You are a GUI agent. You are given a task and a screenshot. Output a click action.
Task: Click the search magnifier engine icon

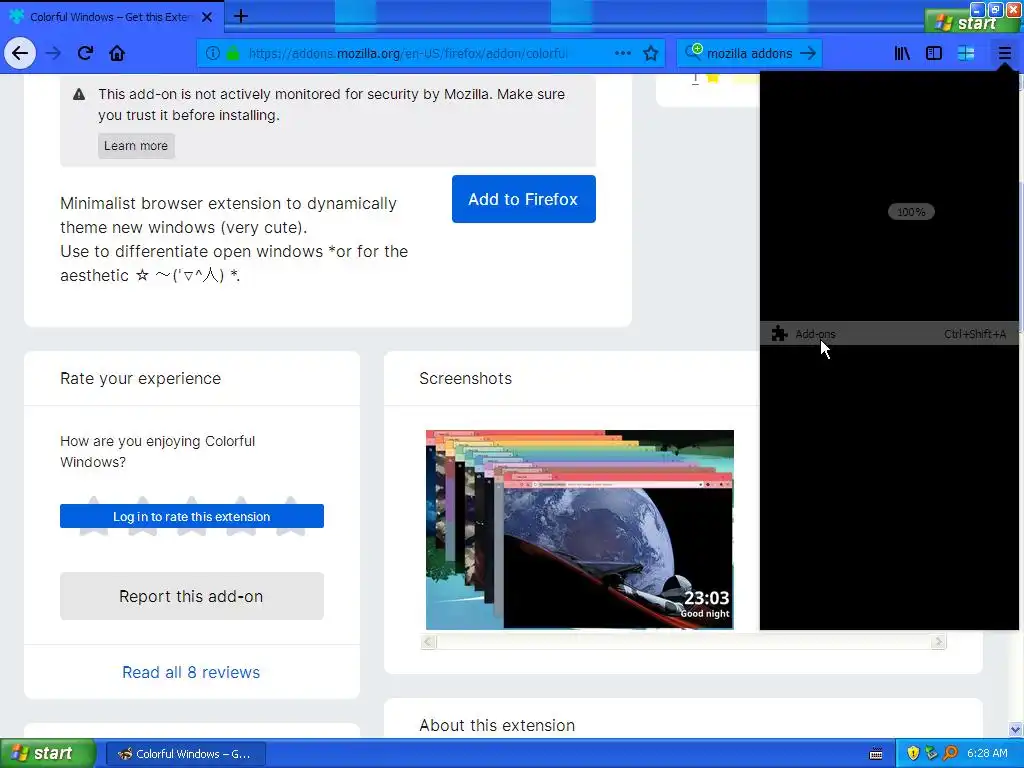click(693, 52)
